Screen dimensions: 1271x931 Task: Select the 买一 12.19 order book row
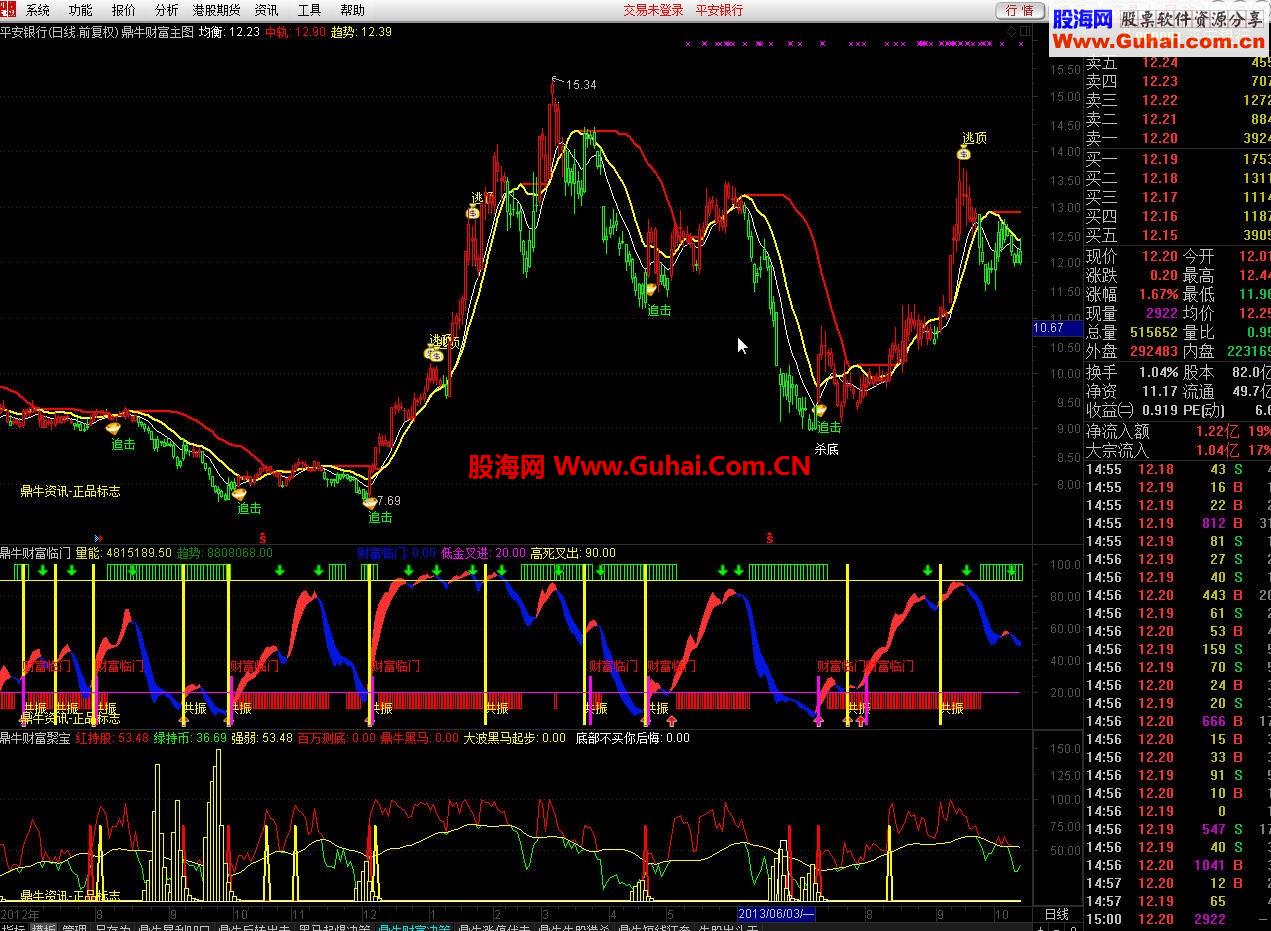click(x=1178, y=159)
